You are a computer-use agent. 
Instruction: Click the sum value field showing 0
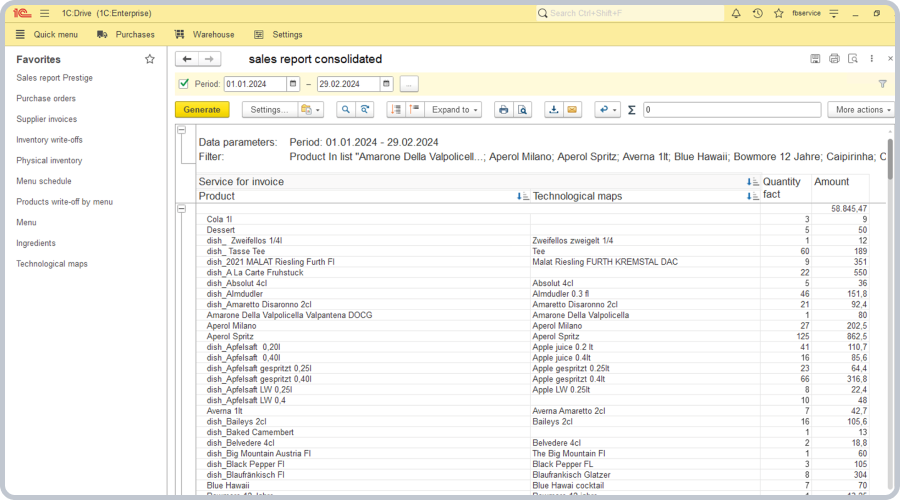tap(732, 110)
